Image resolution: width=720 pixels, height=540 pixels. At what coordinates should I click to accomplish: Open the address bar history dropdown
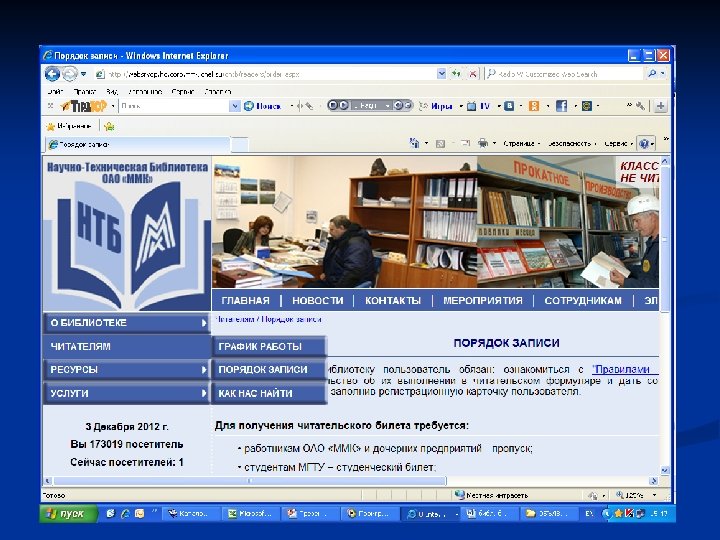pyautogui.click(x=441, y=73)
